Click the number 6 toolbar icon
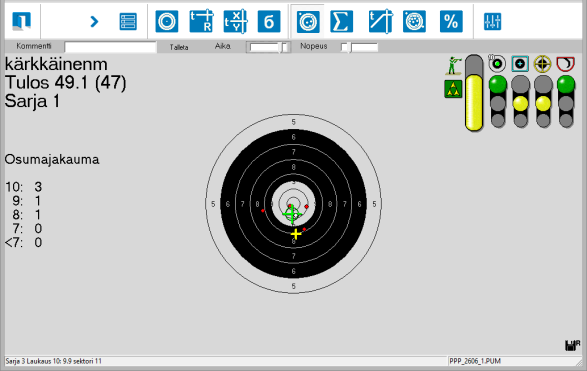This screenshot has width=587, height=371. click(x=269, y=21)
